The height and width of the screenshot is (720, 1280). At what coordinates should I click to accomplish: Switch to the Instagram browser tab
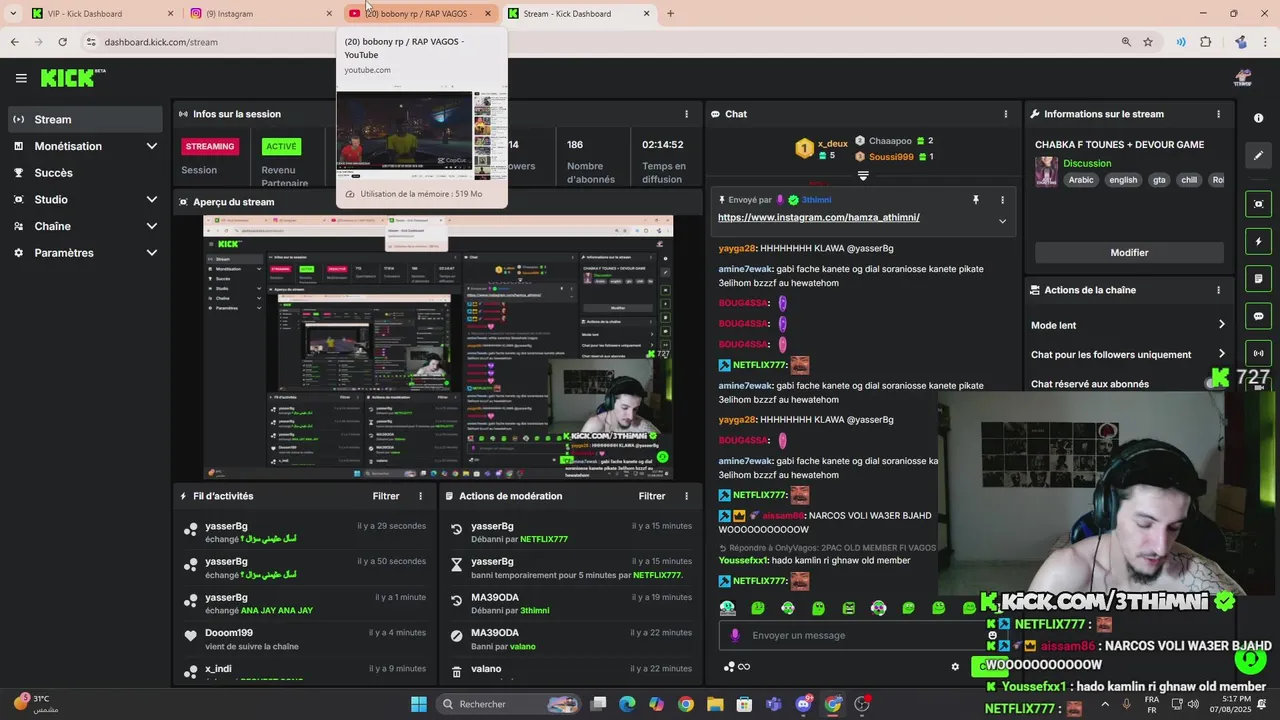[x=260, y=14]
